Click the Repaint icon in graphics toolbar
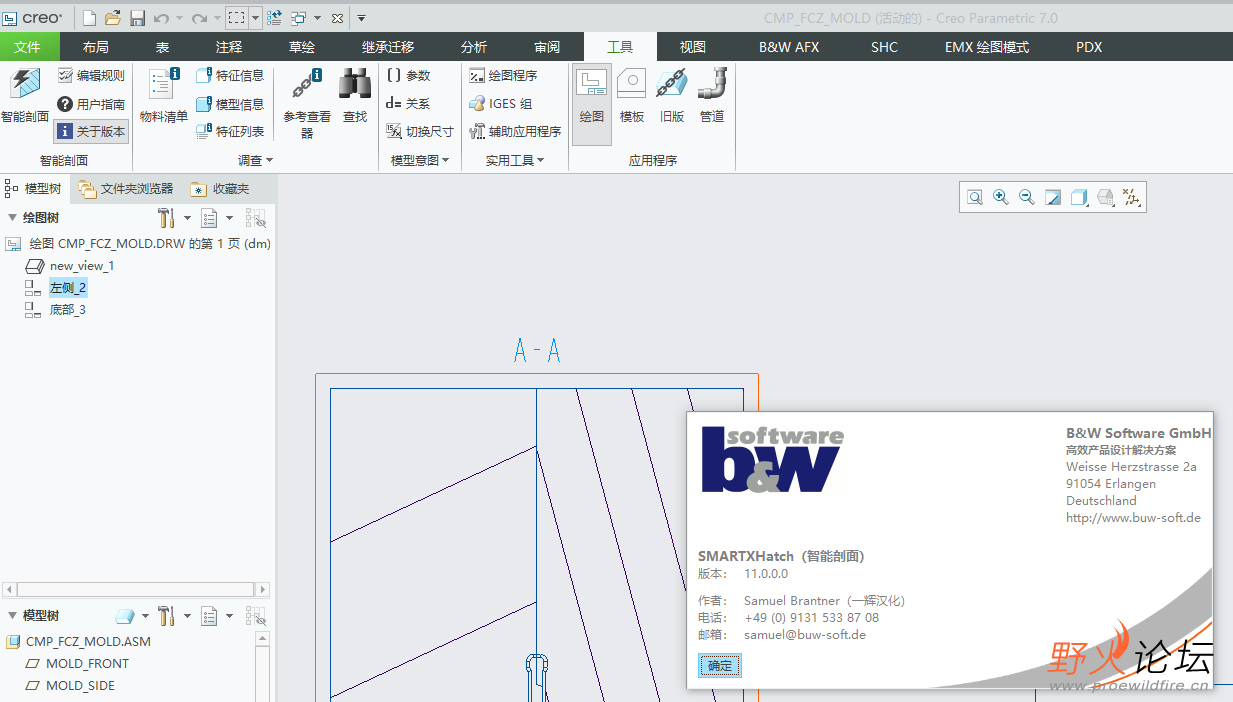This screenshot has height=702, width=1233. (x=1053, y=198)
